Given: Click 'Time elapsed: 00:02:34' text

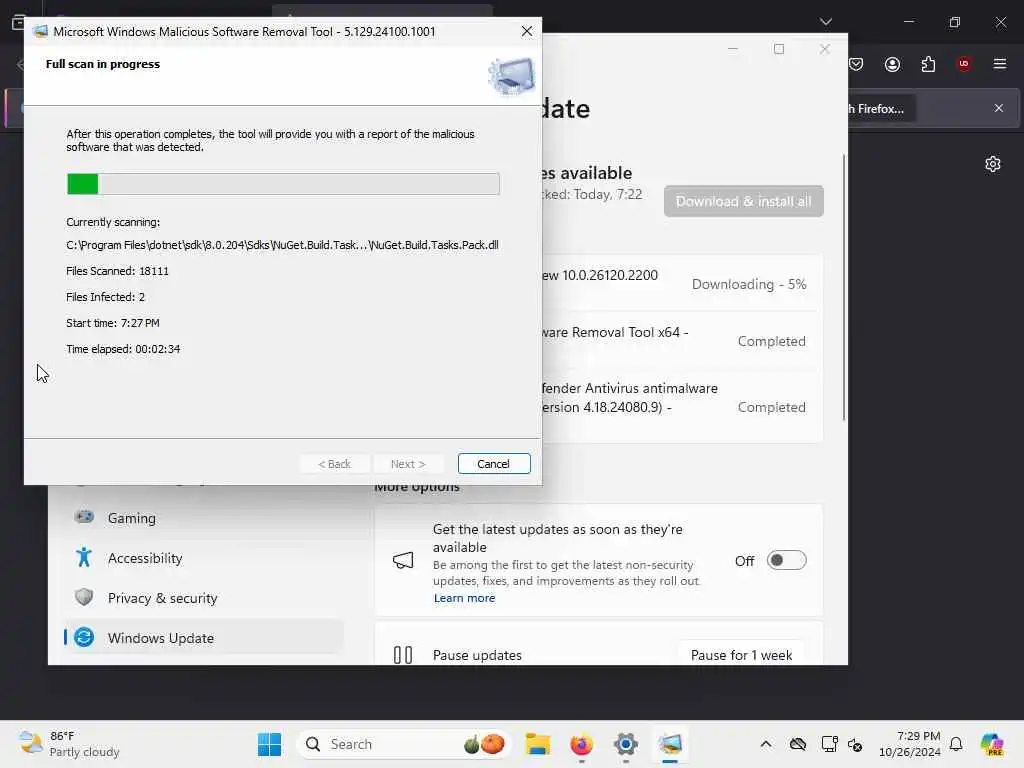Looking at the screenshot, I should 123,349.
